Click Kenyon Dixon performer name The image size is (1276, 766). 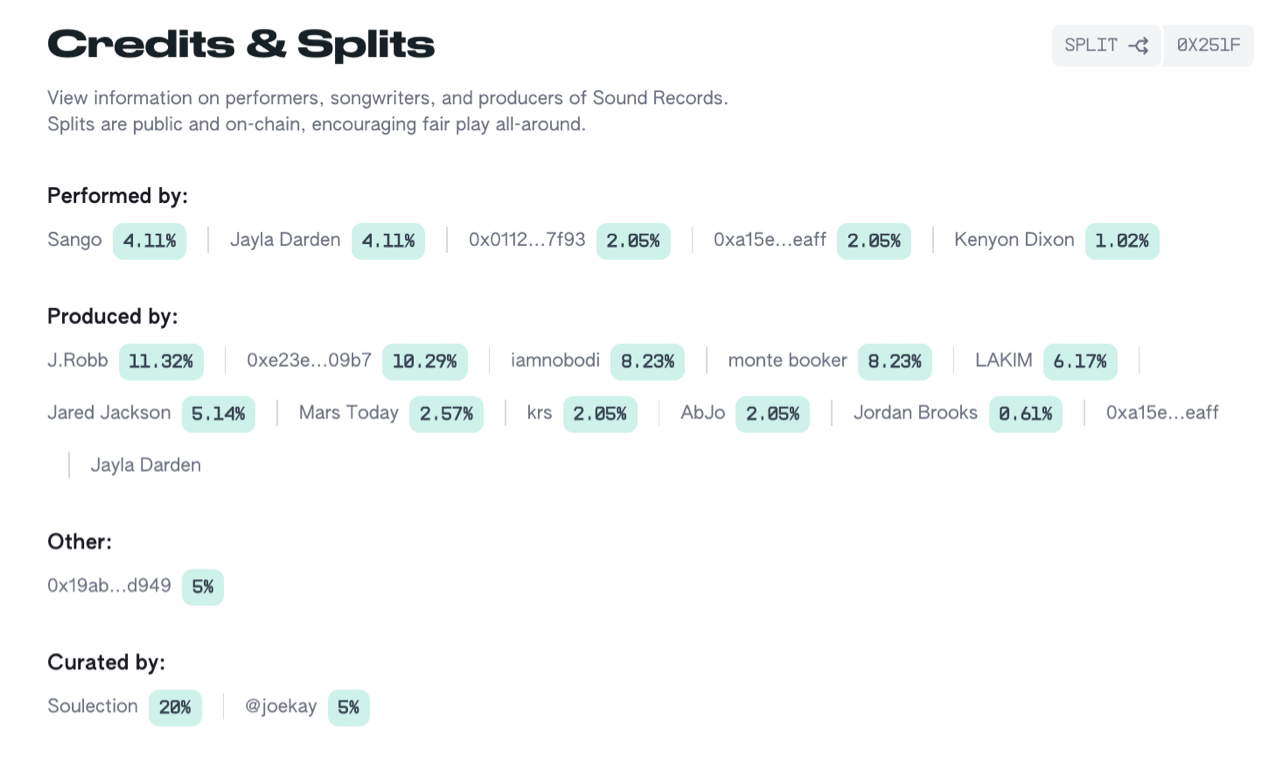(1014, 240)
